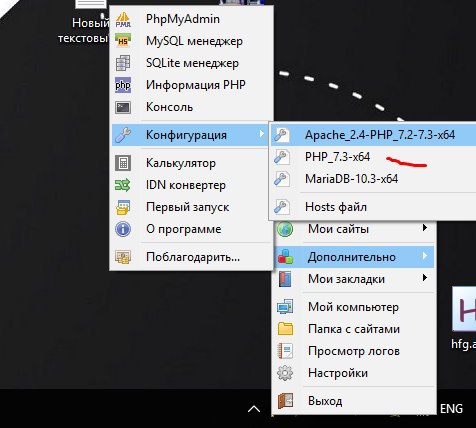Viewport: 476px width, 428px height.
Task: Open Информация PHP menu entry
Action: coord(192,85)
